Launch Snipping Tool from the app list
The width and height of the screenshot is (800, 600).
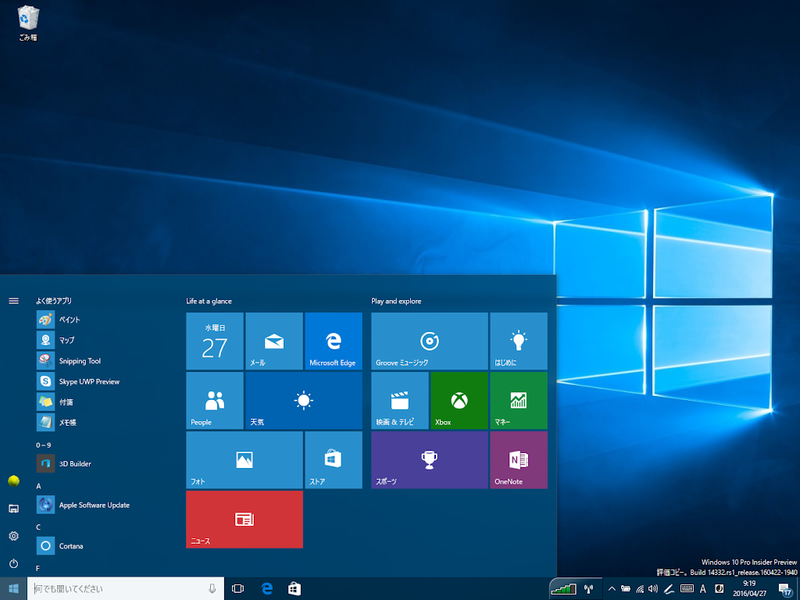click(80, 361)
